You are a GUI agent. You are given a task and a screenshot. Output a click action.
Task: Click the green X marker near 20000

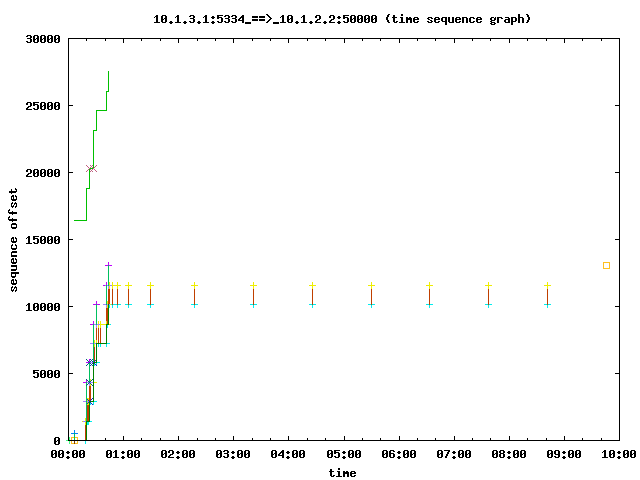point(92,168)
